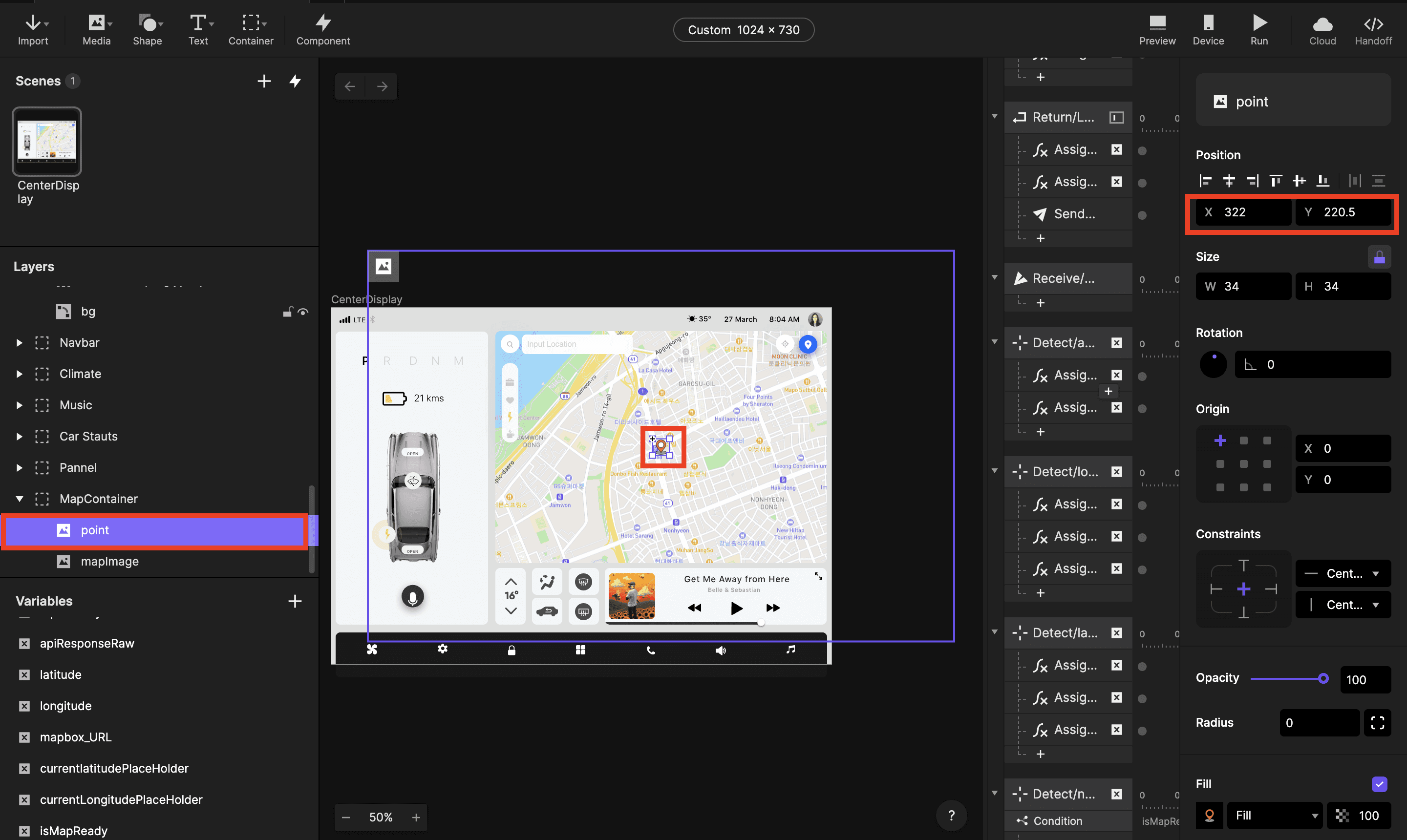Open the Fill type dropdown
Viewport: 1407px width, 840px height.
point(1275,815)
